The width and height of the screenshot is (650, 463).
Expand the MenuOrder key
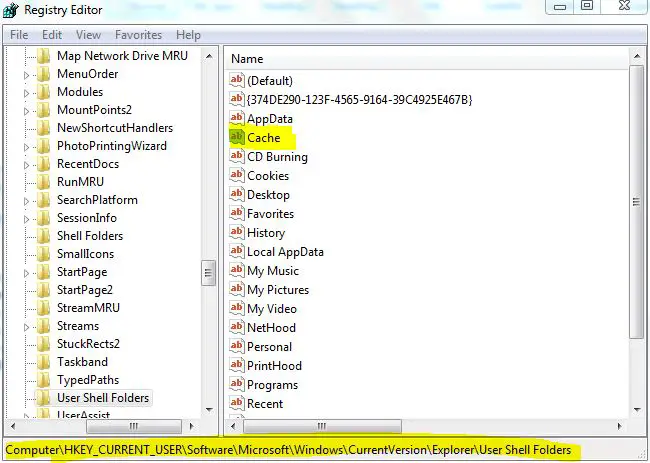27,75
